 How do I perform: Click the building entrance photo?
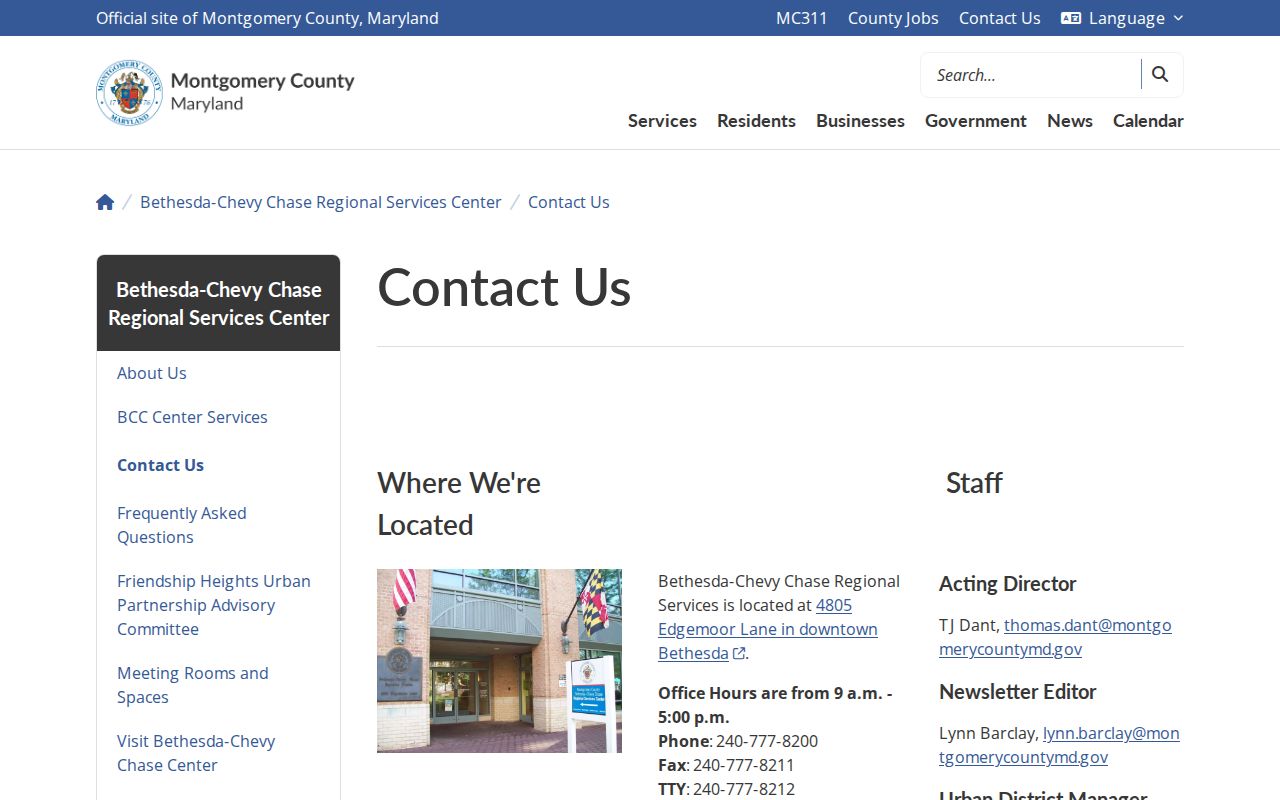499,661
